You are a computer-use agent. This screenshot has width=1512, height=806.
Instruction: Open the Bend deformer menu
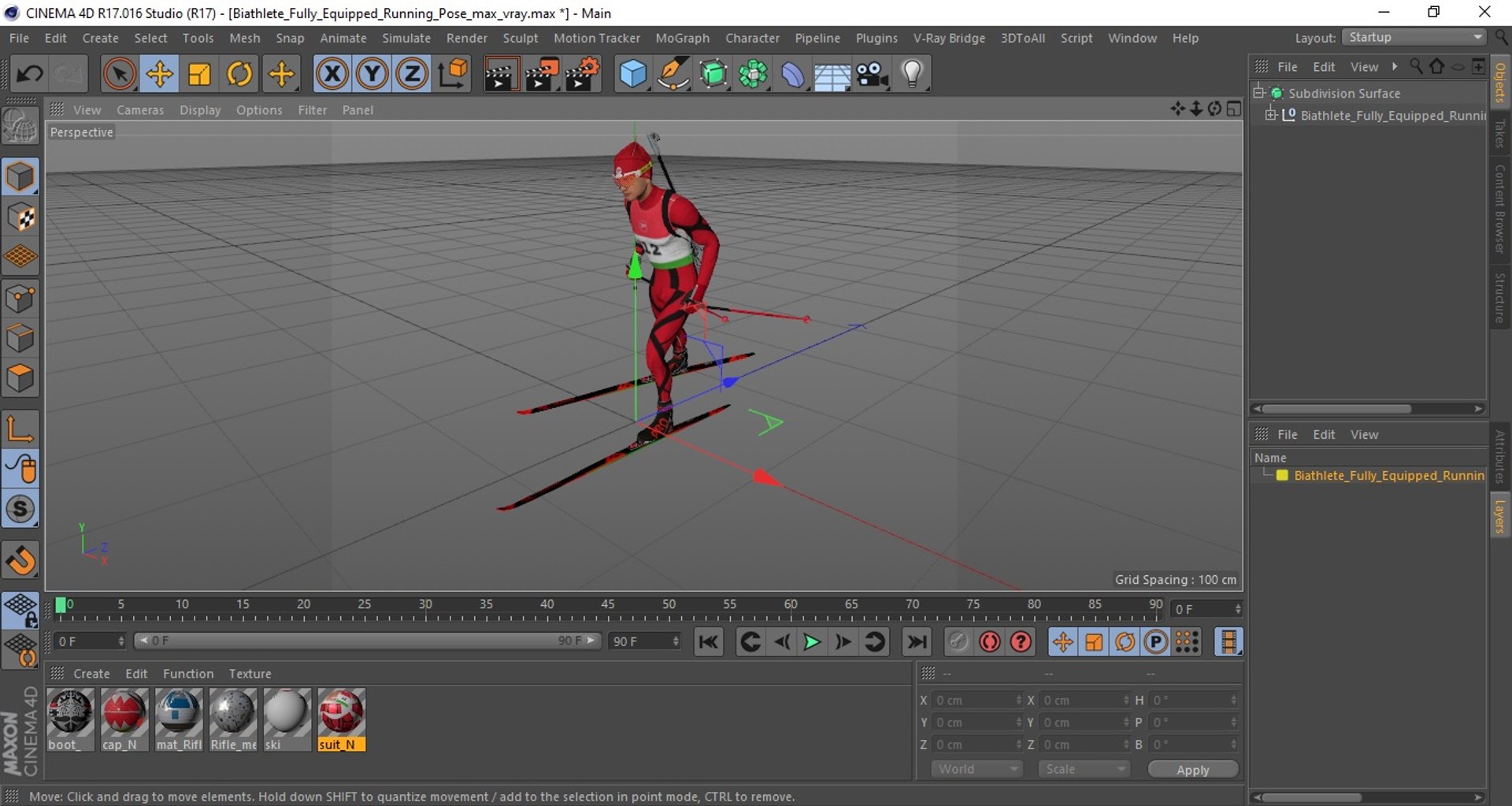click(793, 74)
